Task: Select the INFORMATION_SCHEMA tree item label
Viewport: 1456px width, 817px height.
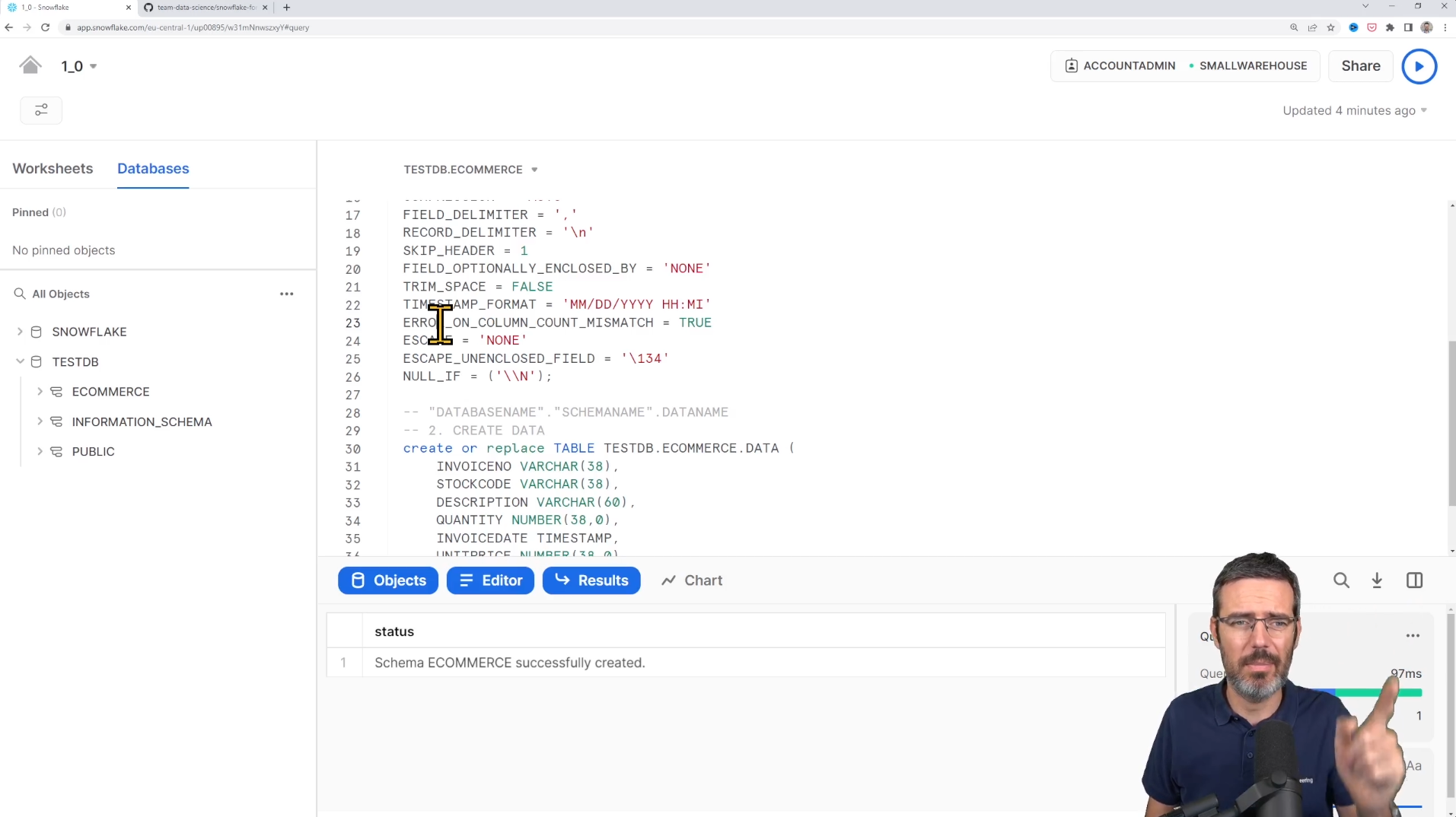Action: 142,421
